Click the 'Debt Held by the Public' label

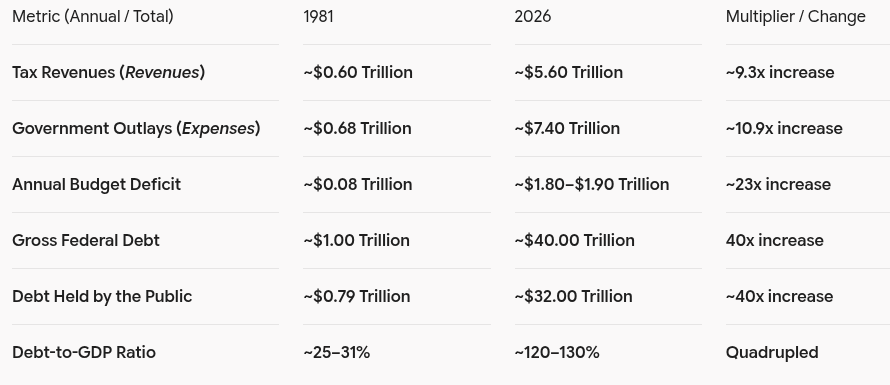coord(102,296)
